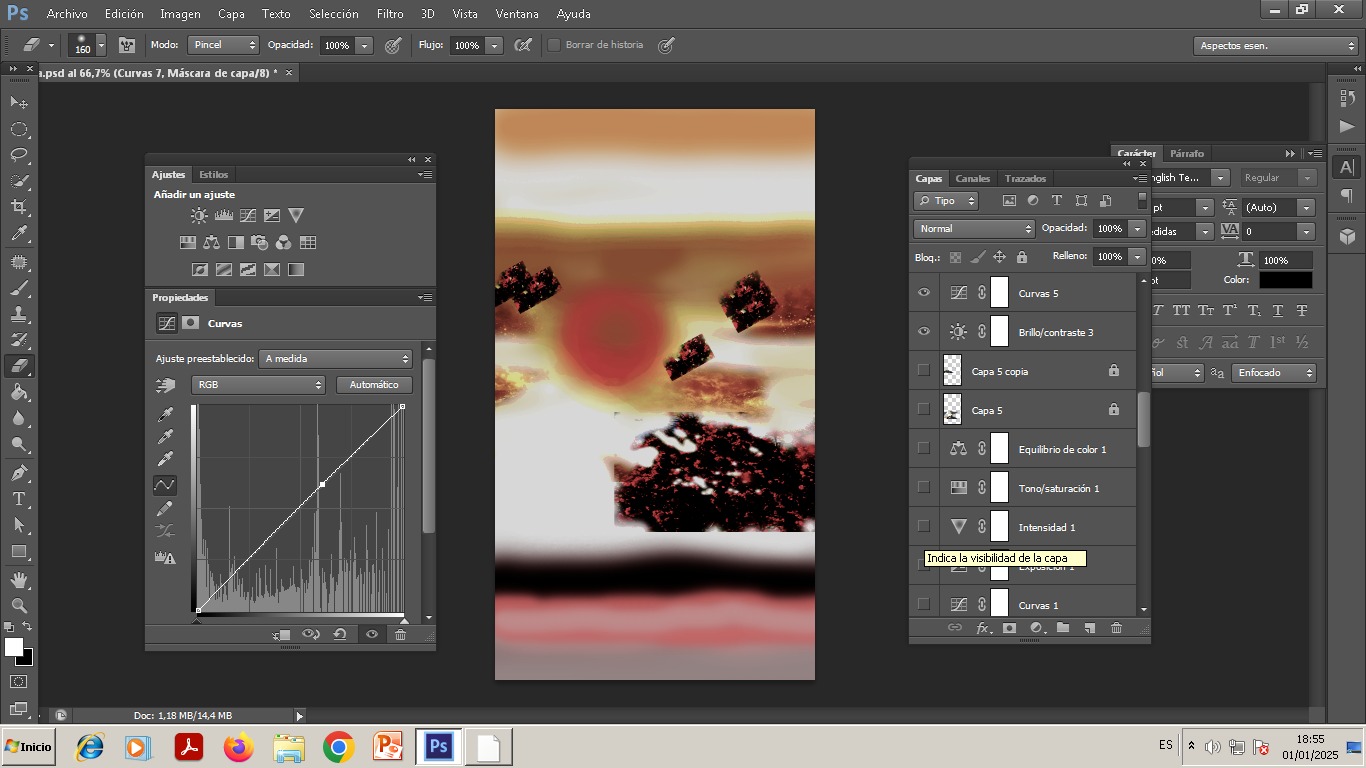Click the text Color swatch in Carácter

pos(1285,281)
